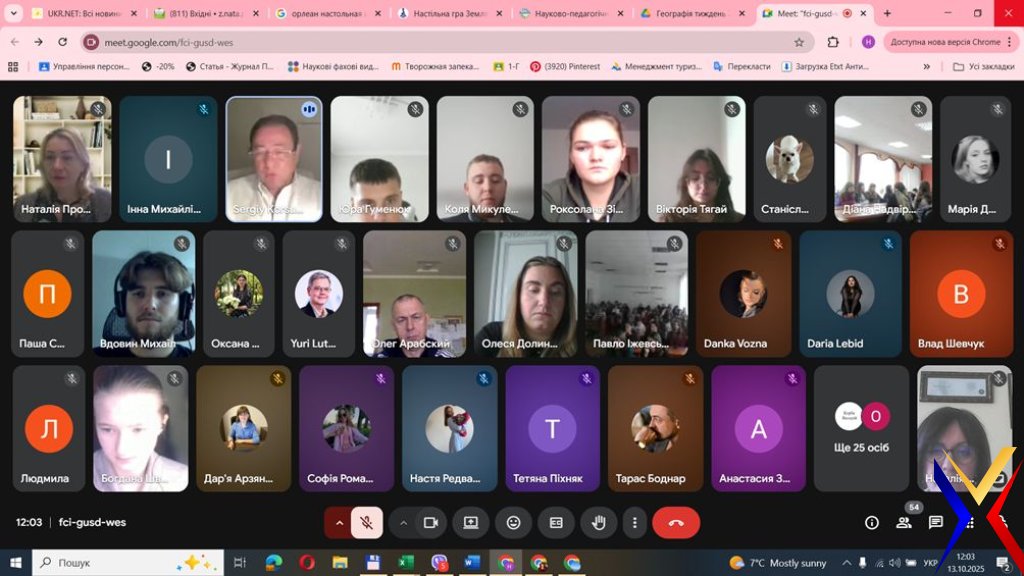The height and width of the screenshot is (576, 1024).
Task: Leave call with red hang-up button
Action: 676,522
